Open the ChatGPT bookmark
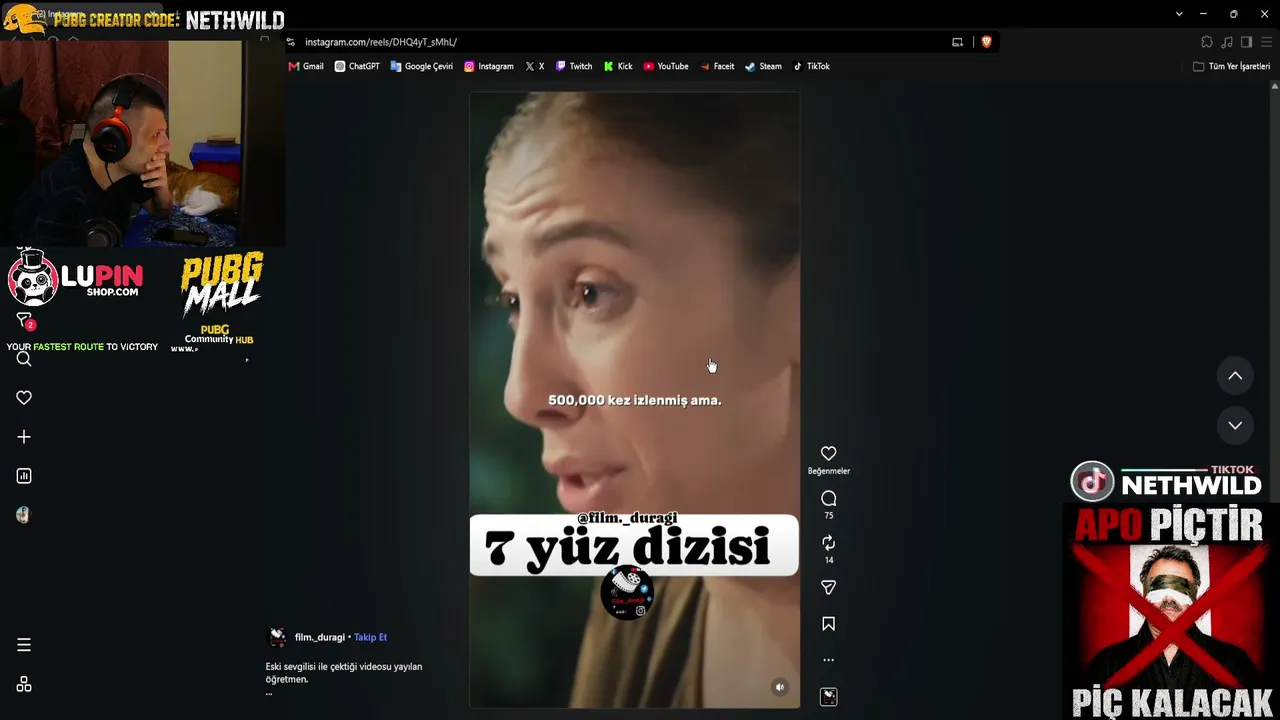1280x720 pixels. coord(357,66)
